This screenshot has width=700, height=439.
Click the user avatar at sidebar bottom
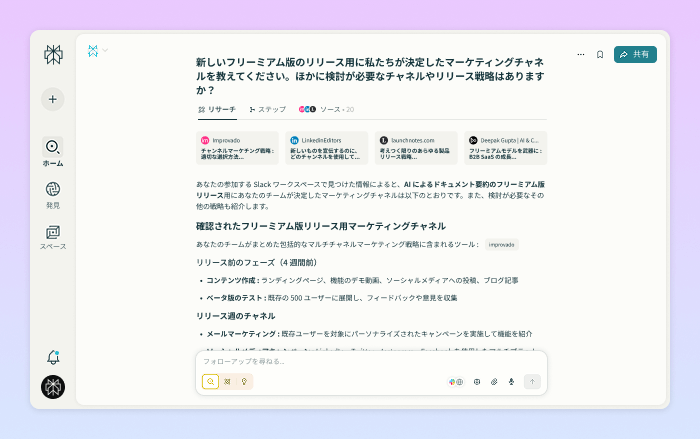(53, 387)
